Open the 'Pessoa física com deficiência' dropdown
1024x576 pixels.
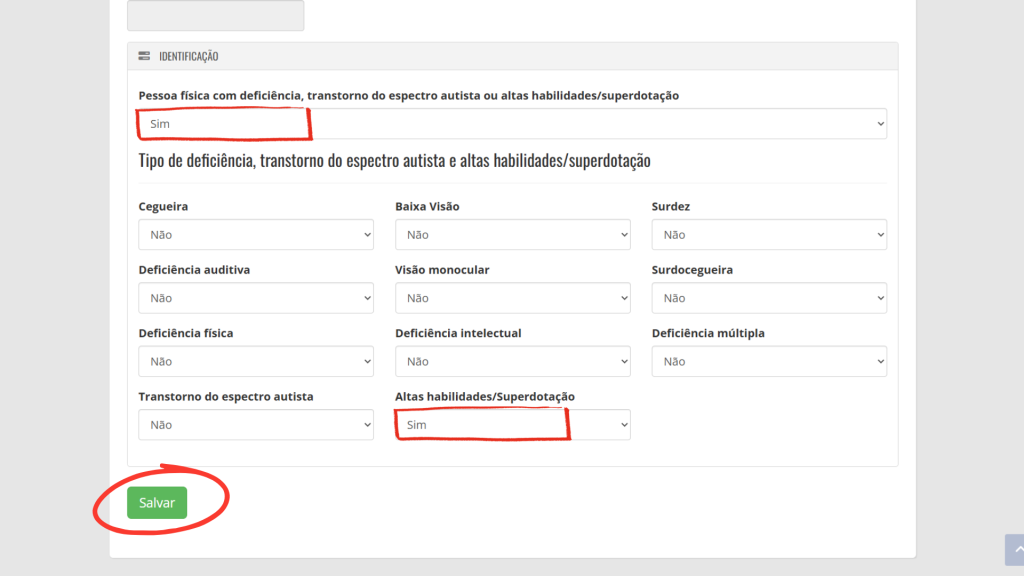[512, 124]
